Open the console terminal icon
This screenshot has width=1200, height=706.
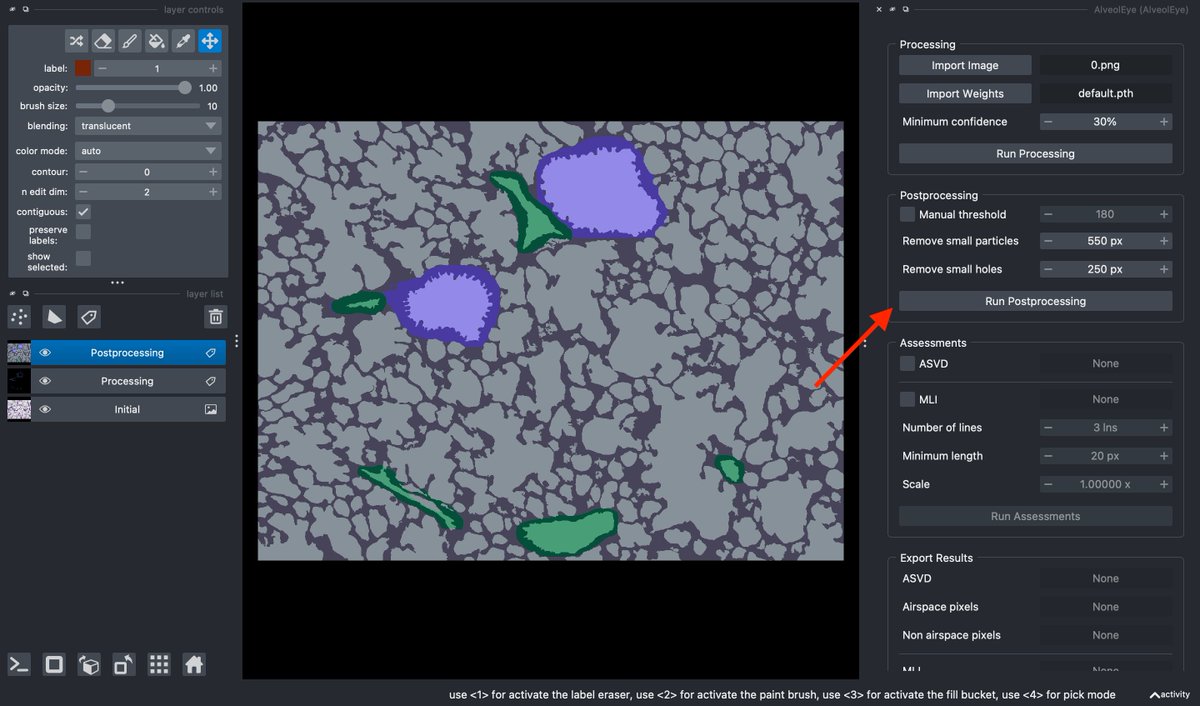pos(19,664)
